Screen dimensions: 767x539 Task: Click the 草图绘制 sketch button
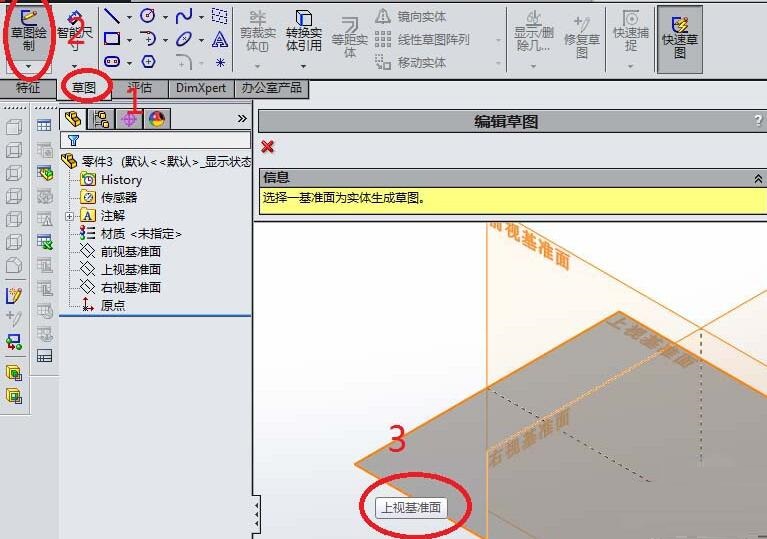[x=28, y=30]
